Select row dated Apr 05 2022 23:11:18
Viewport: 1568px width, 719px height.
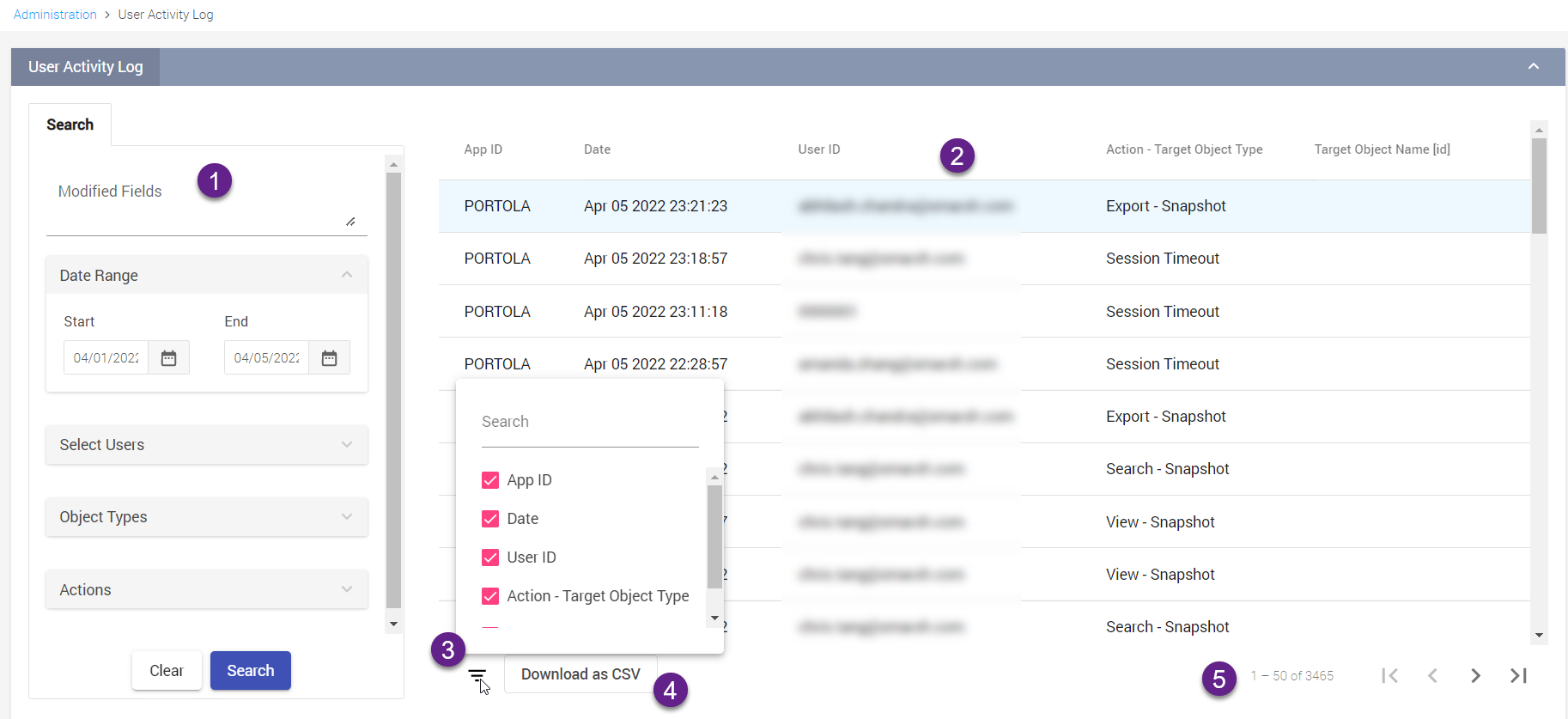tap(984, 312)
